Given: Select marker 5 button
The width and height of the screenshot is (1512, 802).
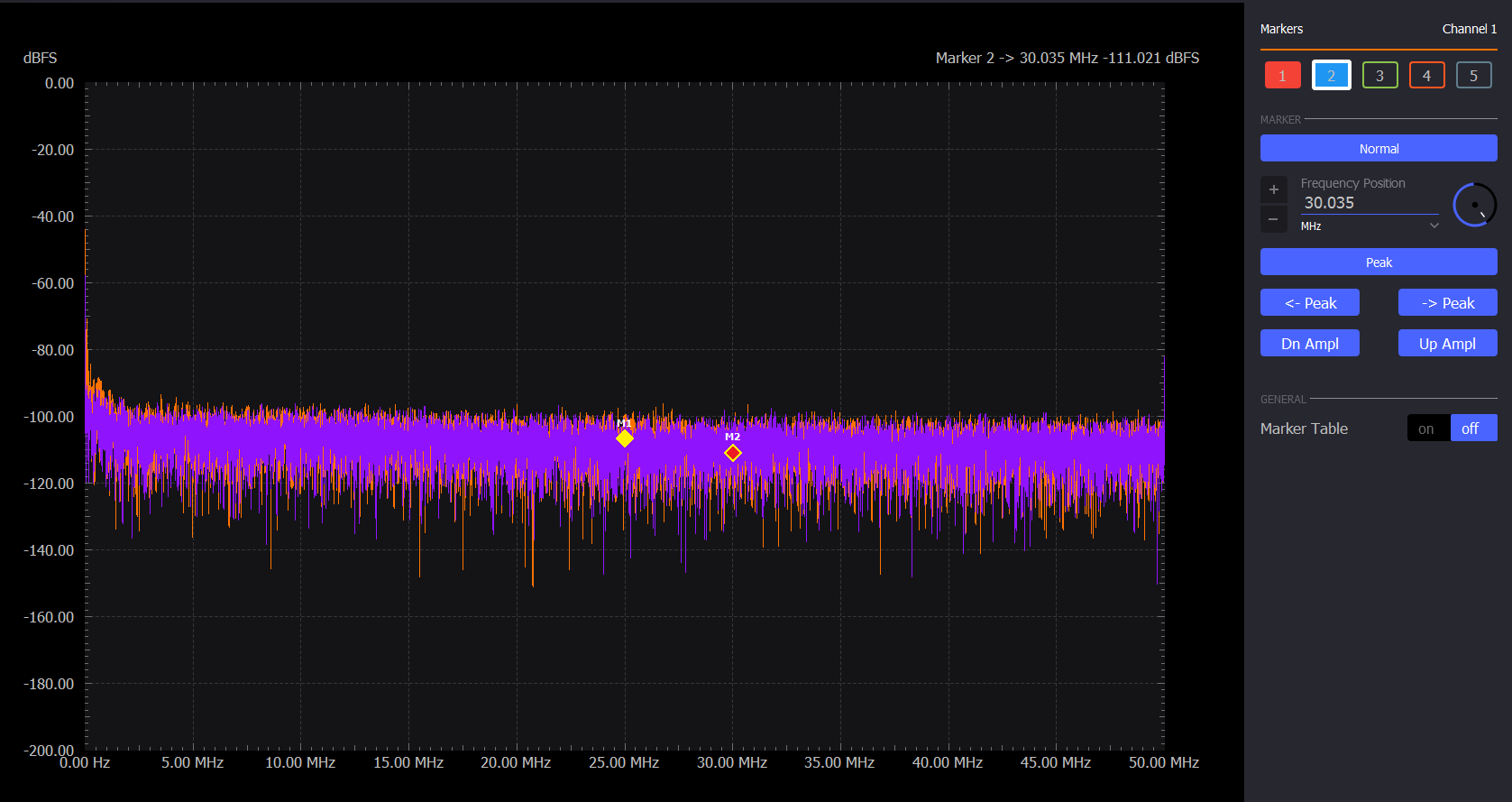Looking at the screenshot, I should coord(1474,75).
